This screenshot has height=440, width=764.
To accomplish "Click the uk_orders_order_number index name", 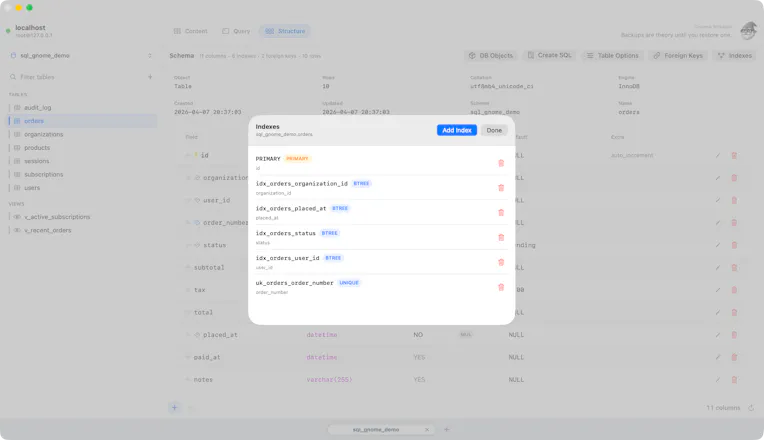I will point(294,283).
